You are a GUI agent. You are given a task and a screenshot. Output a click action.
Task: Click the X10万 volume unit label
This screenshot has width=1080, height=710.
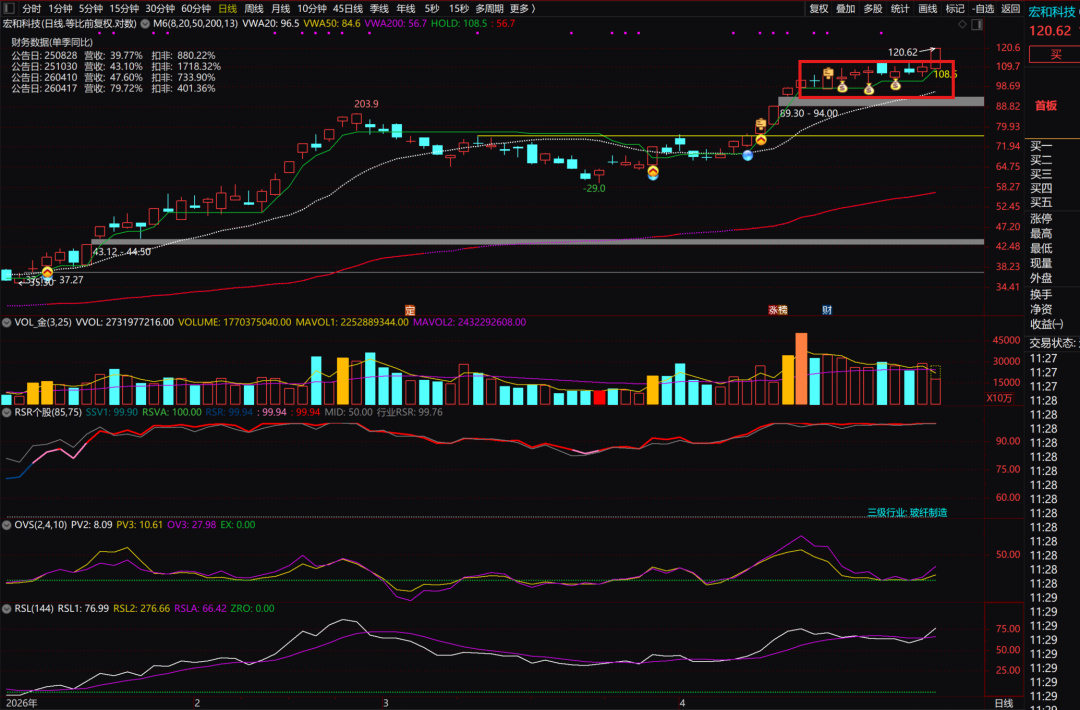tap(999, 398)
